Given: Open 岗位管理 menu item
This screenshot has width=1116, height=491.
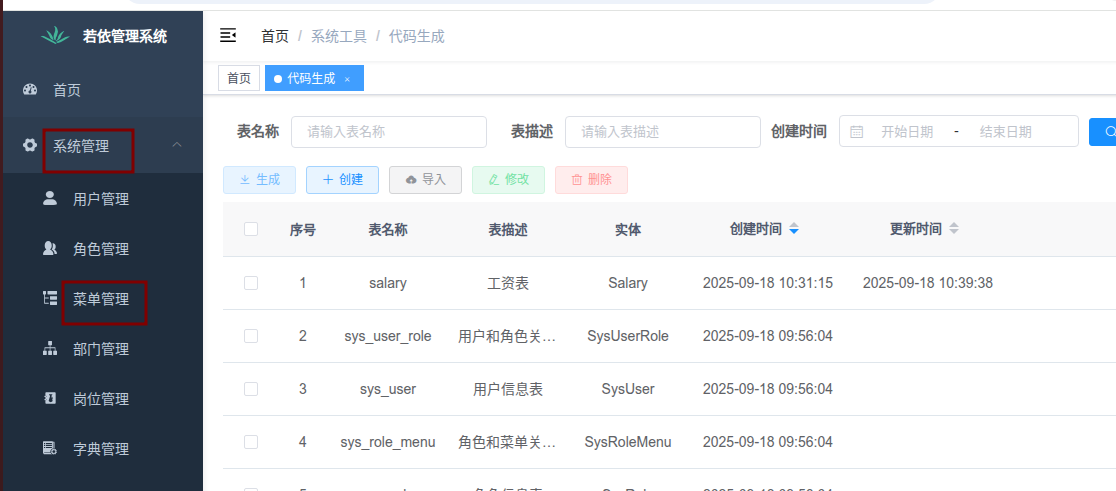Looking at the screenshot, I should (x=101, y=398).
